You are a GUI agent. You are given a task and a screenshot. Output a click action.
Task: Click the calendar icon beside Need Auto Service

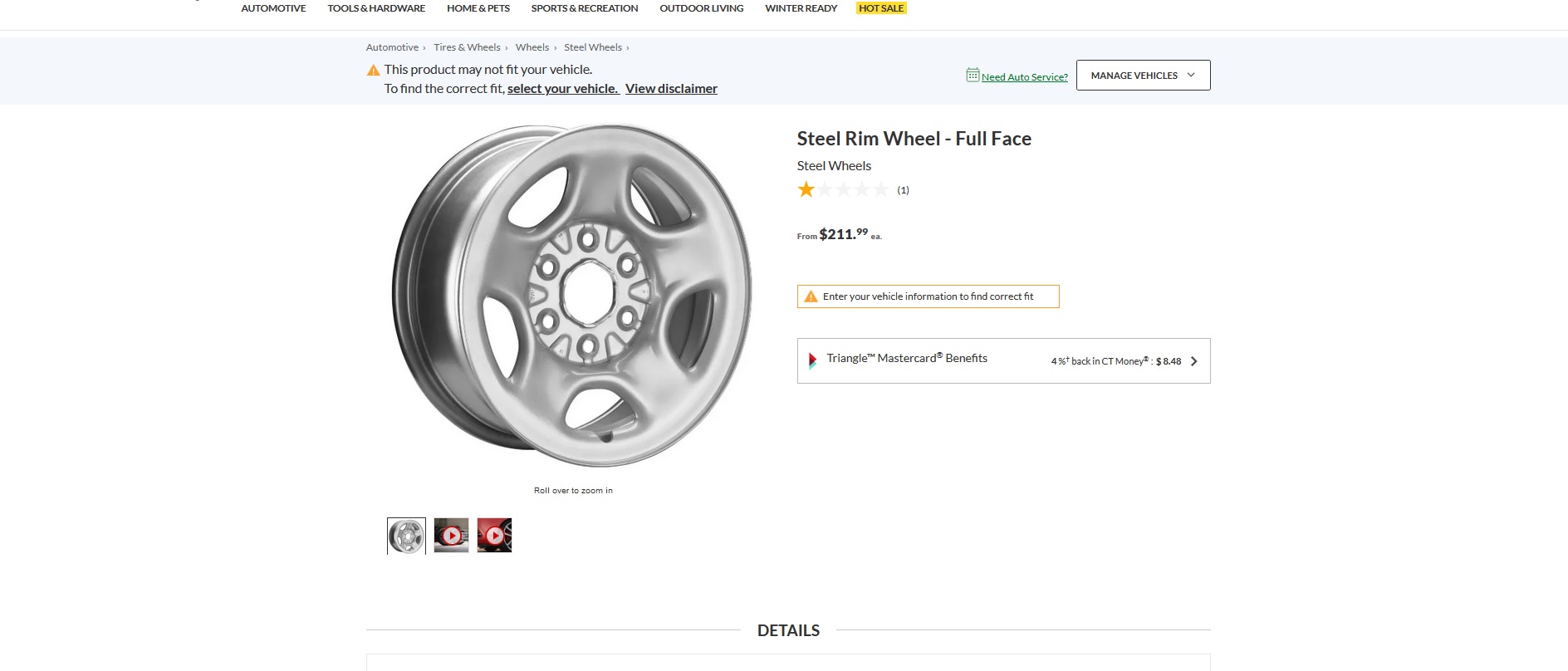tap(973, 76)
